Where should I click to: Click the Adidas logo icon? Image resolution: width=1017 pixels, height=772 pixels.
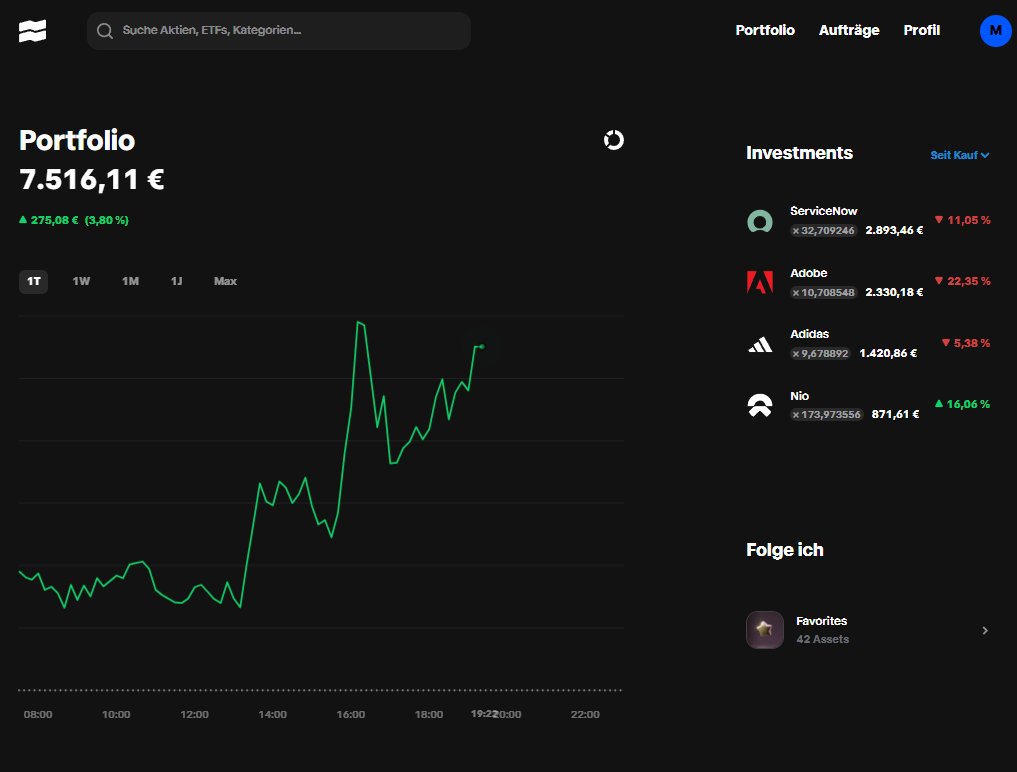click(760, 344)
